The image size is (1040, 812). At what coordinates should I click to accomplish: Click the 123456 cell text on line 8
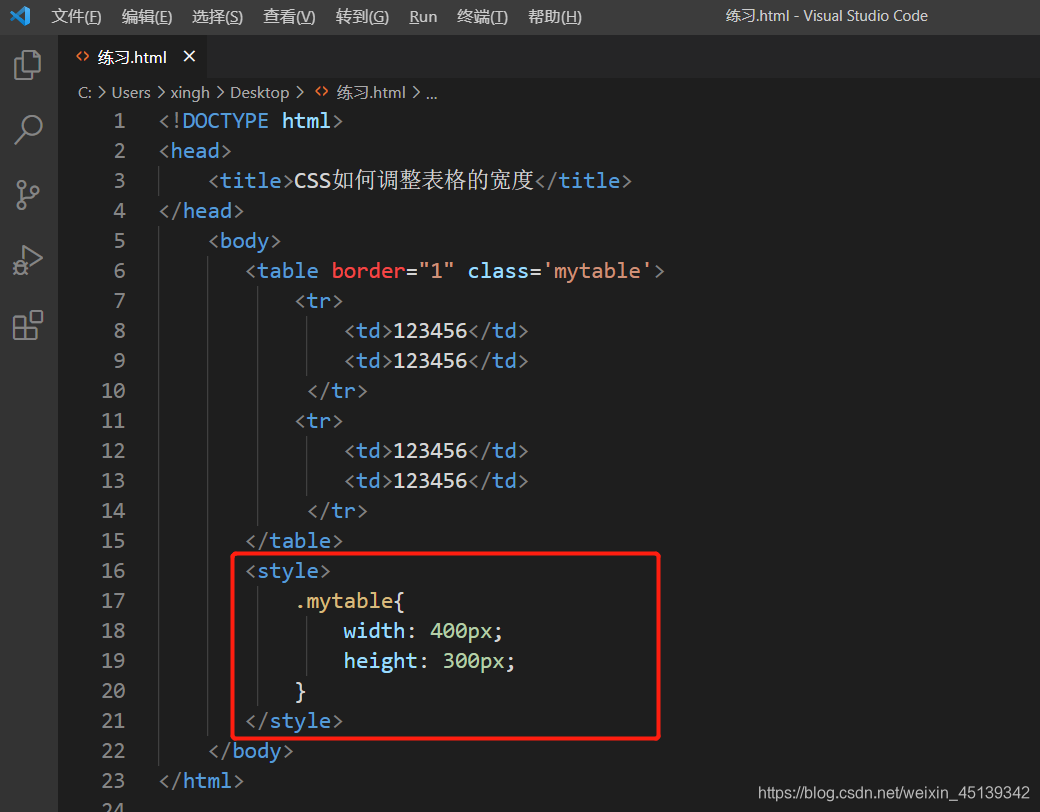coord(430,330)
